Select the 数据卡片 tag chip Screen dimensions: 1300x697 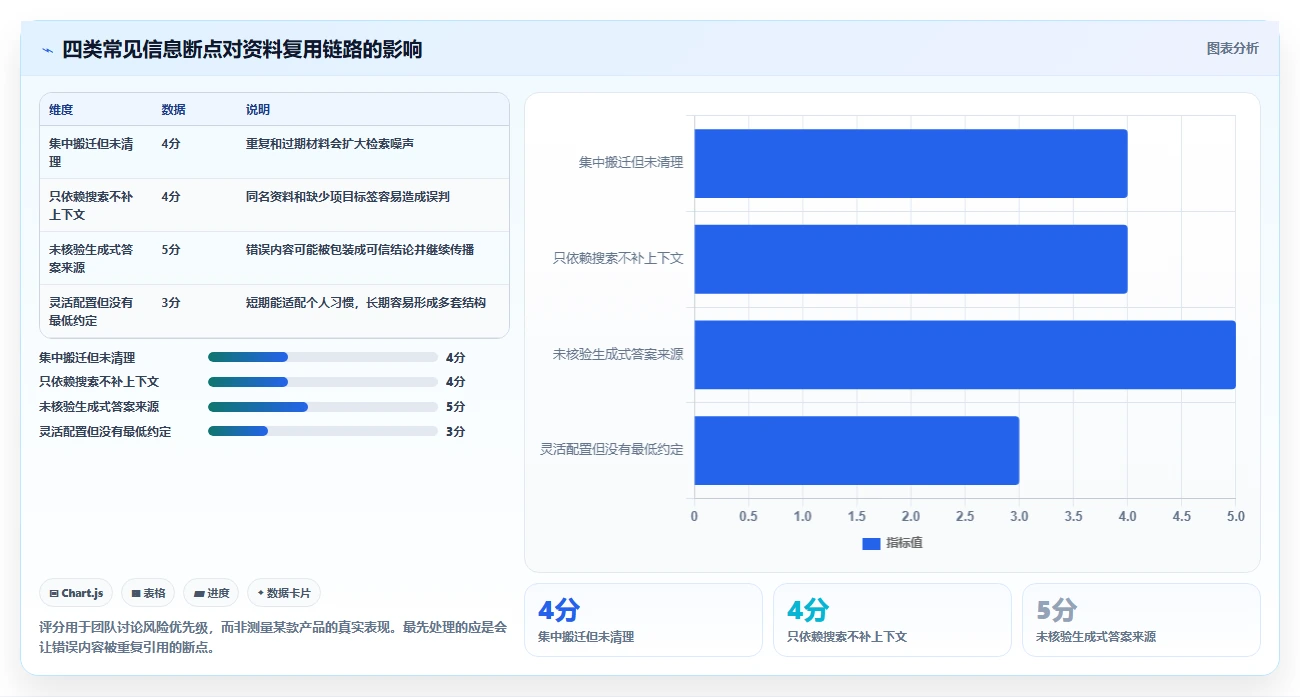[x=284, y=593]
